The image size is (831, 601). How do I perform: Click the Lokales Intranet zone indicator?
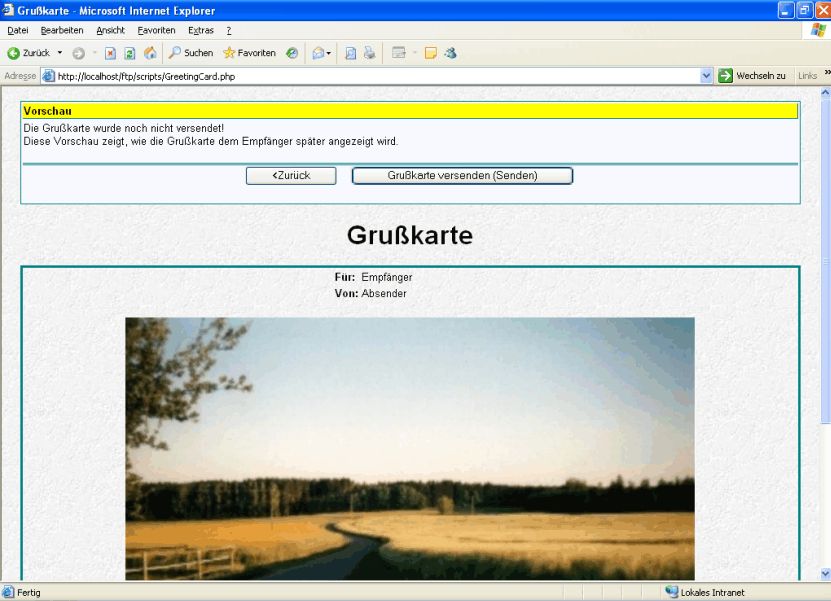click(705, 593)
